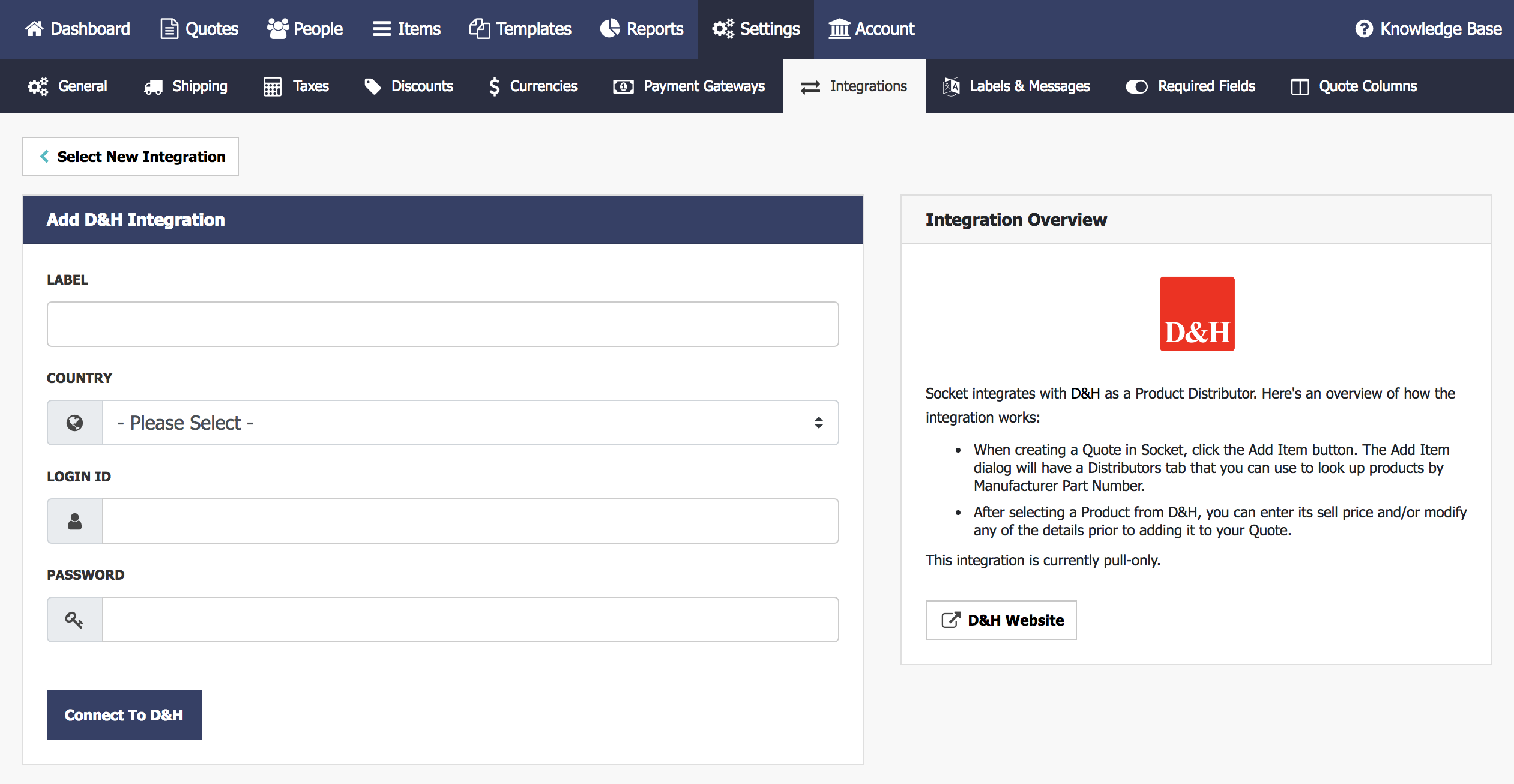The width and height of the screenshot is (1514, 784).
Task: Click the General gears icon
Action: point(38,86)
